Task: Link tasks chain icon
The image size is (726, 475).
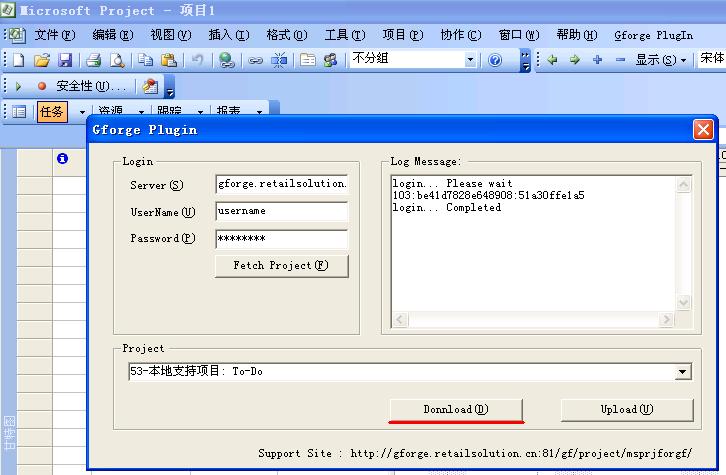Action: click(255, 60)
